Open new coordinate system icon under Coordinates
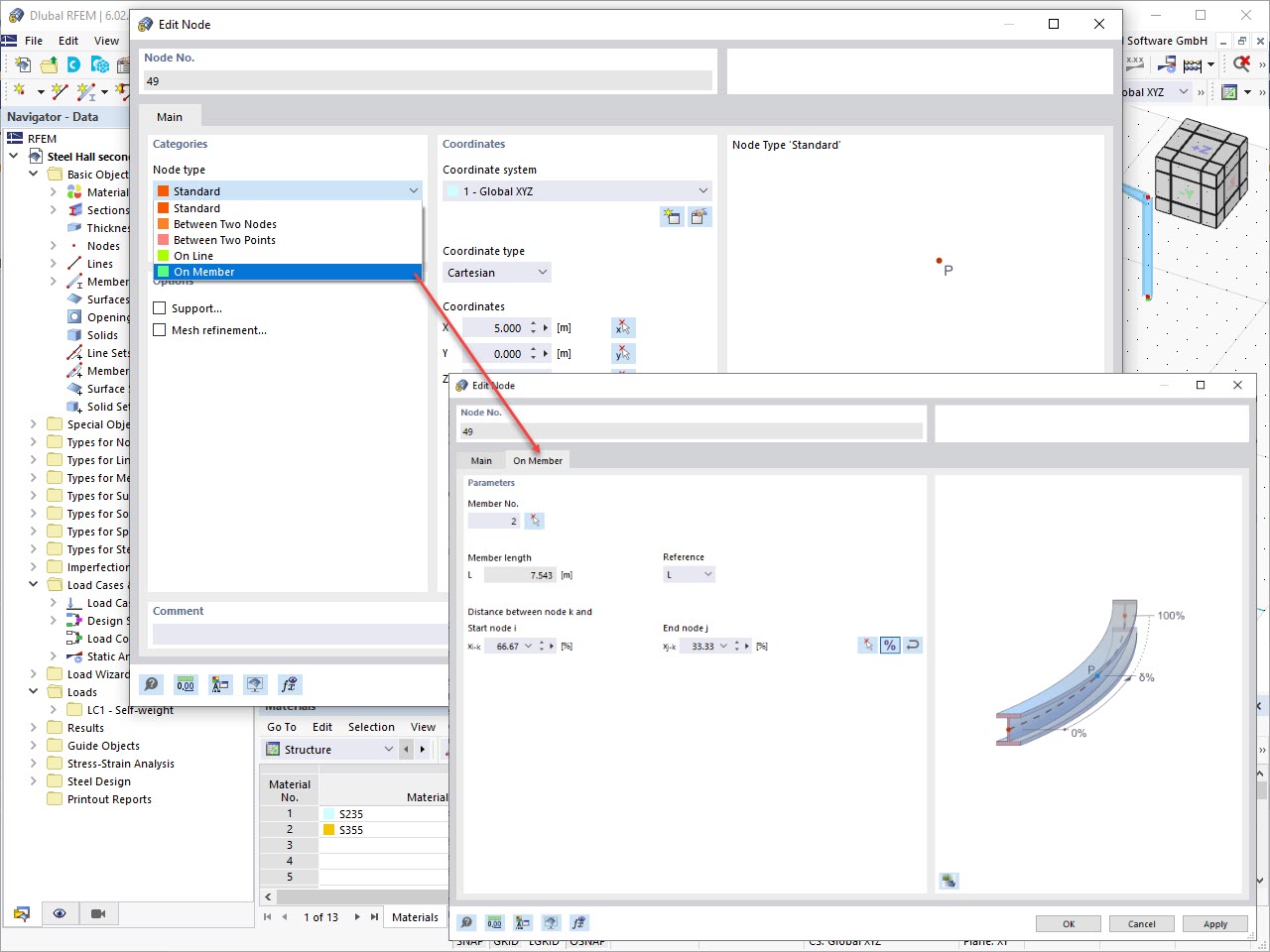The width and height of the screenshot is (1270, 952). coord(672,216)
